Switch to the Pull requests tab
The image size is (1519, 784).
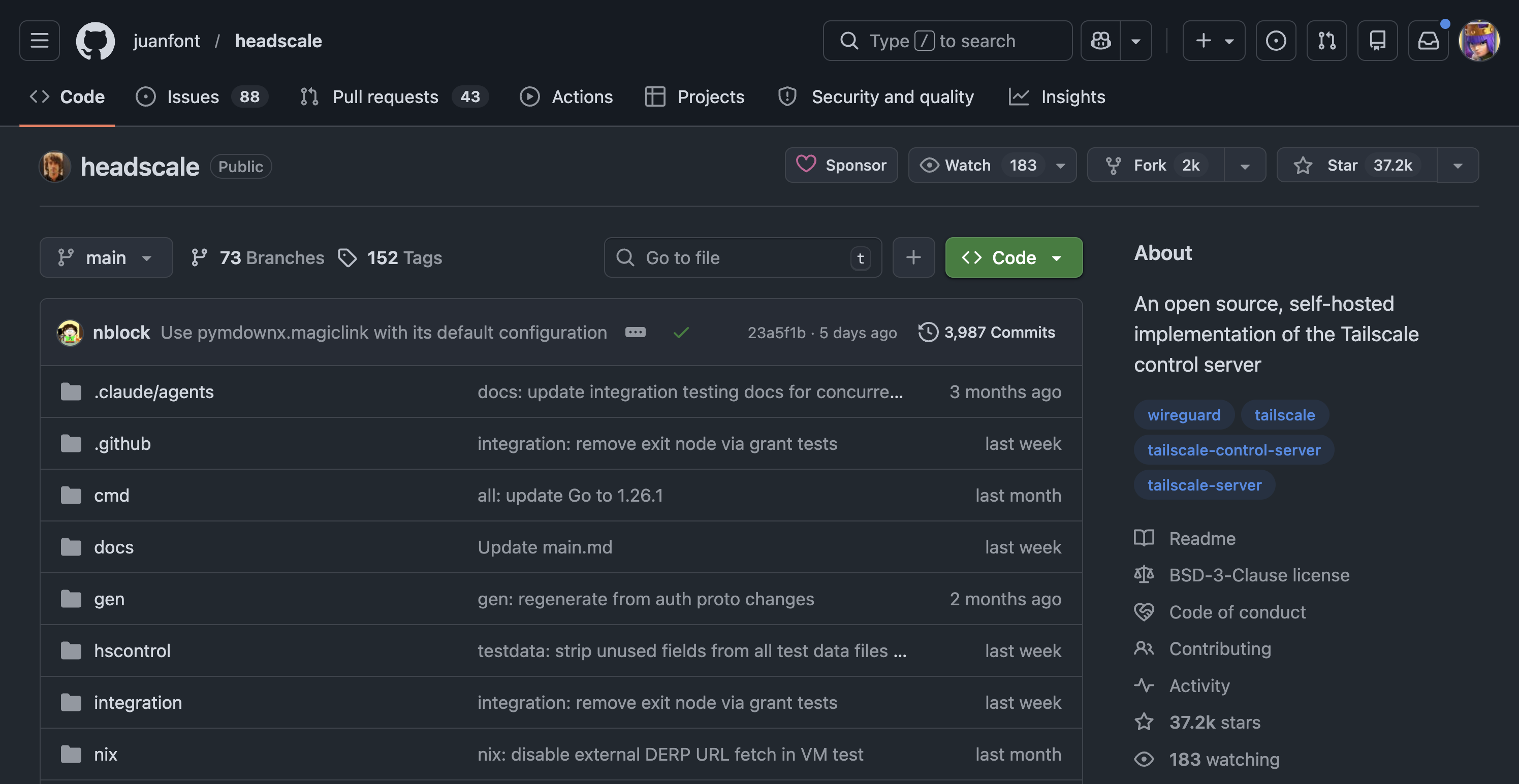385,96
